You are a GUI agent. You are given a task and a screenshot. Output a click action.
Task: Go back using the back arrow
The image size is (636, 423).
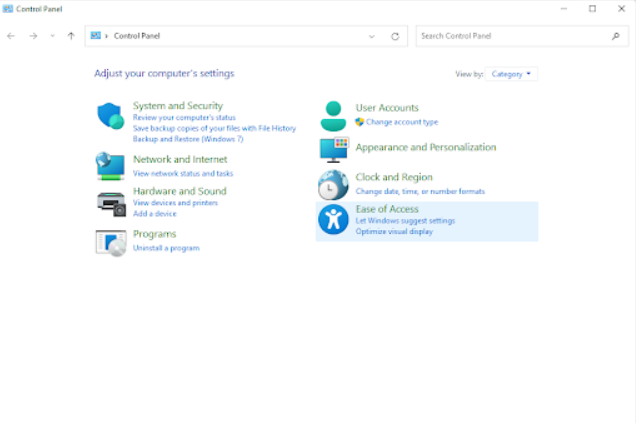click(11, 36)
